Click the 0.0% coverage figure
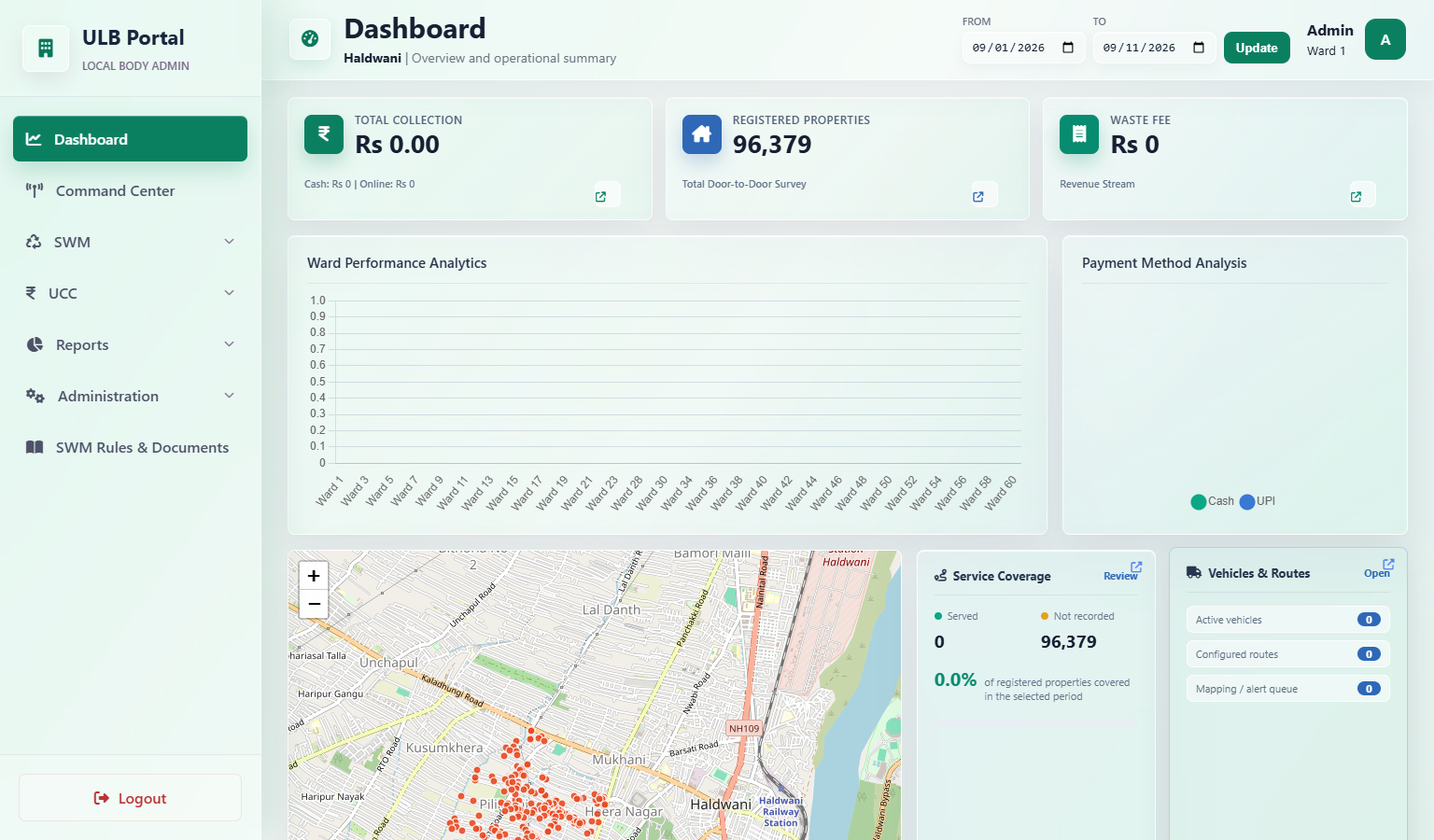Image resolution: width=1434 pixels, height=840 pixels. click(x=955, y=680)
